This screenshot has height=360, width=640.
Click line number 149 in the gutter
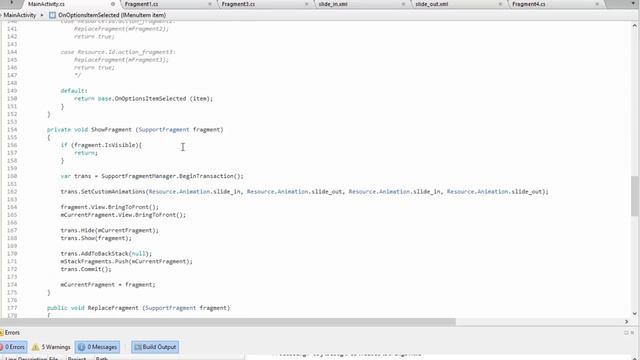tap(12, 91)
